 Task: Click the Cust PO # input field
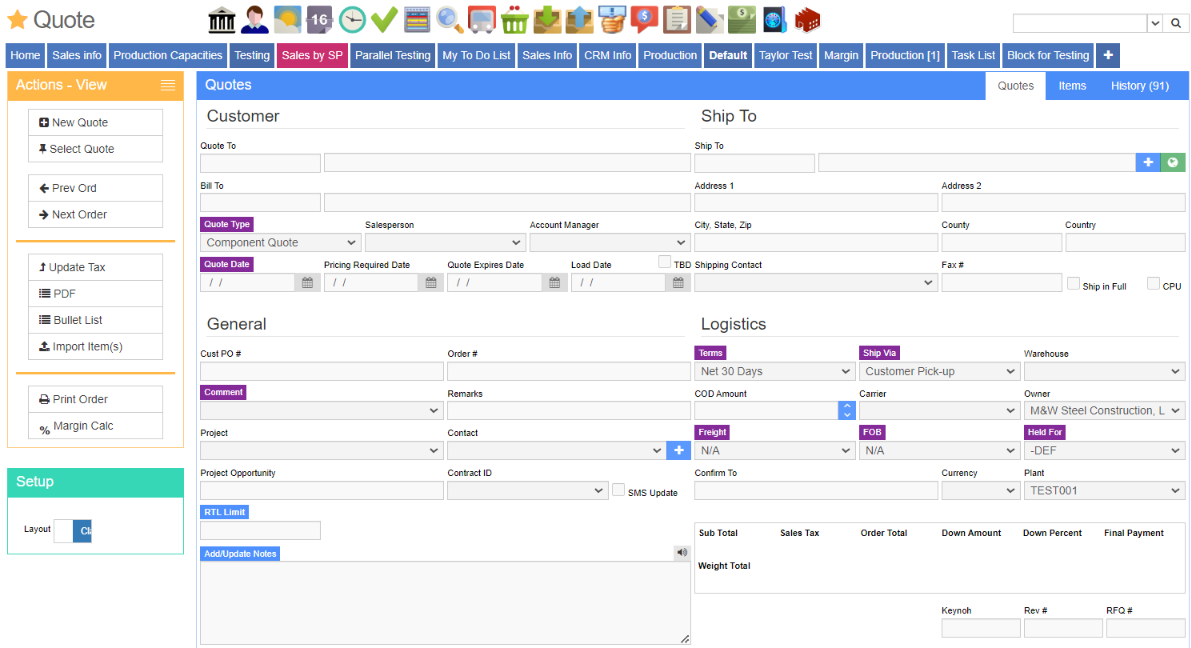(x=321, y=371)
